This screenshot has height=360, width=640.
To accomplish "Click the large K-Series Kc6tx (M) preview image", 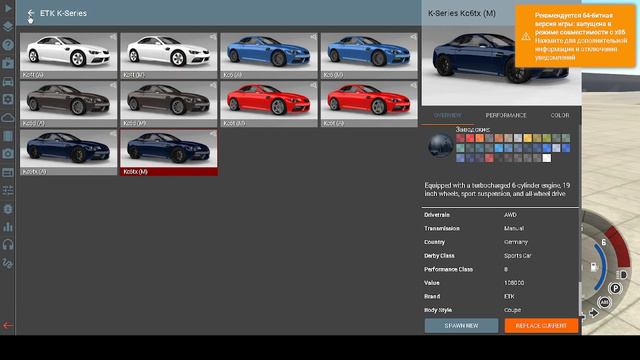I will point(501,65).
